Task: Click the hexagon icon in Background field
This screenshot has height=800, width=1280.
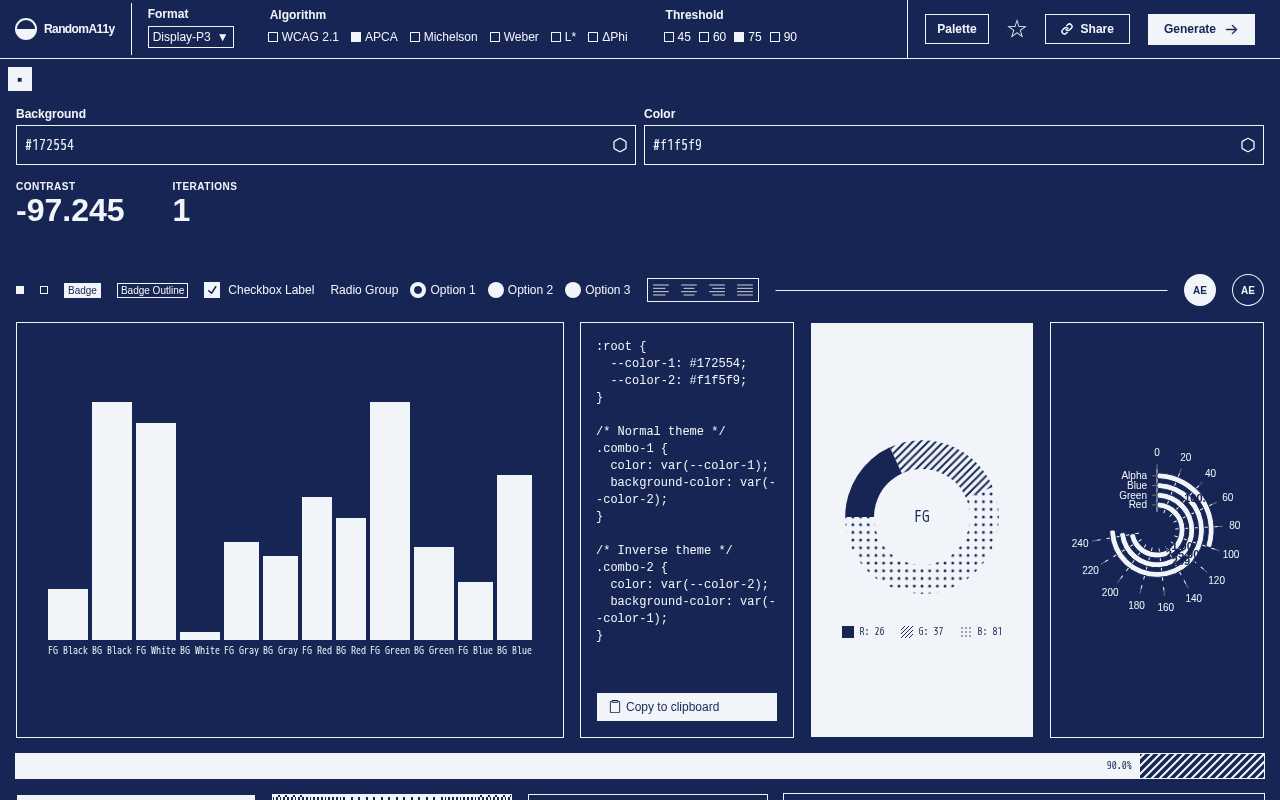Action: click(620, 145)
